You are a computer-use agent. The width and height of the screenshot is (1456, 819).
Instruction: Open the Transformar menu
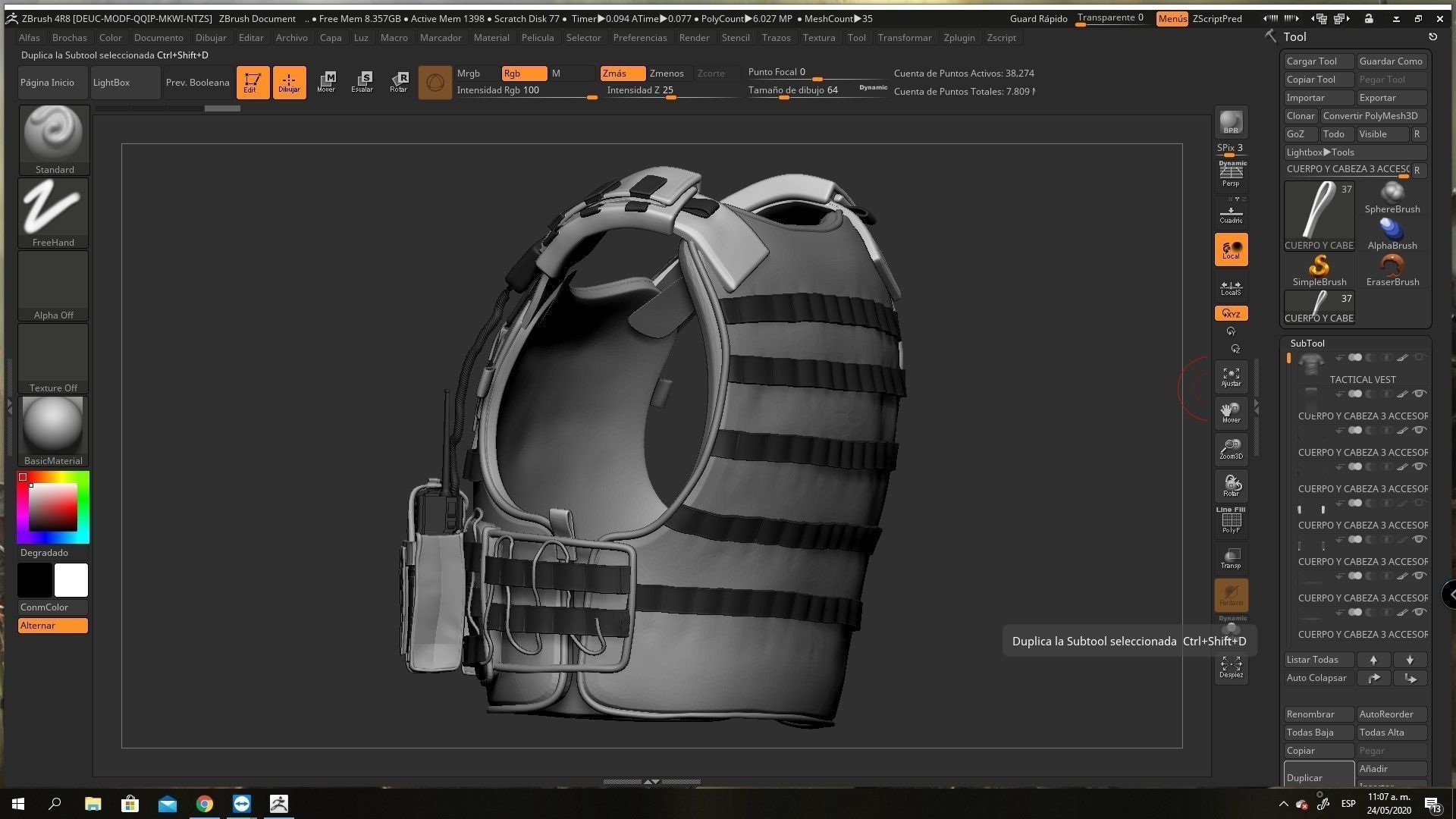coord(905,37)
